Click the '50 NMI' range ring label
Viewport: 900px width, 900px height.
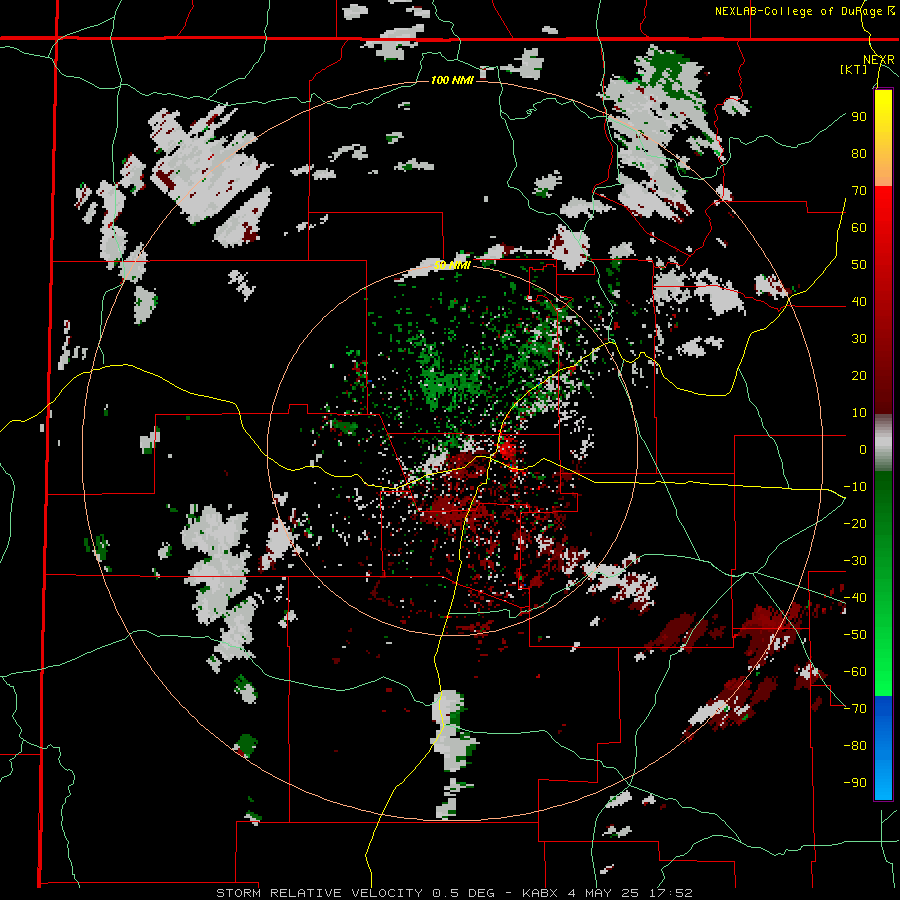[x=452, y=265]
